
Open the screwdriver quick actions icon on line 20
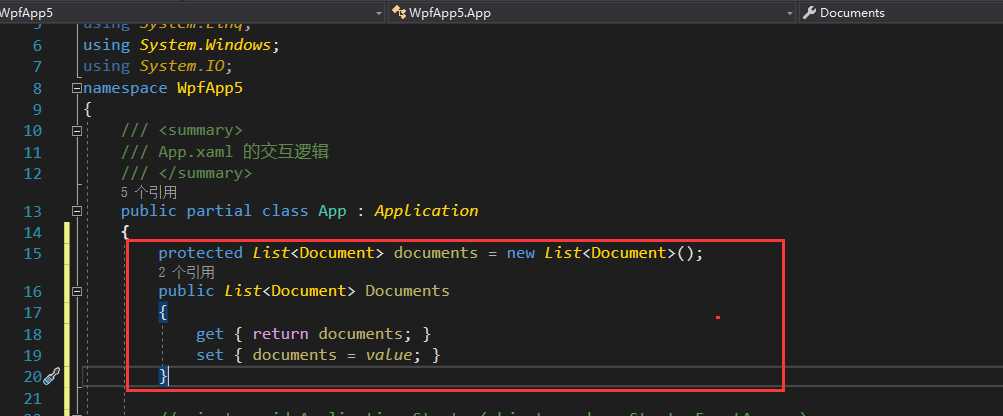click(51, 376)
